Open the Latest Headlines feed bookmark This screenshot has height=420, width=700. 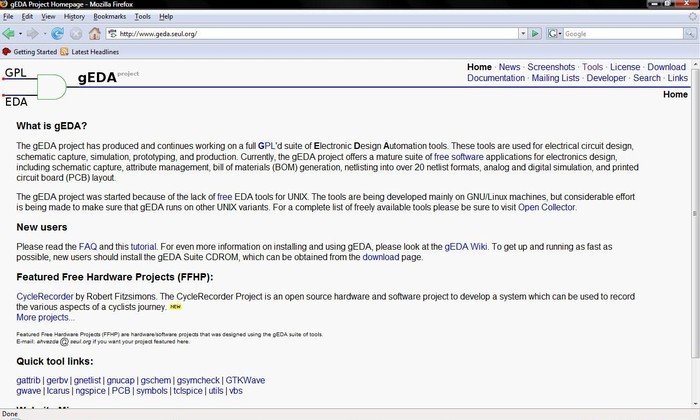[89, 51]
